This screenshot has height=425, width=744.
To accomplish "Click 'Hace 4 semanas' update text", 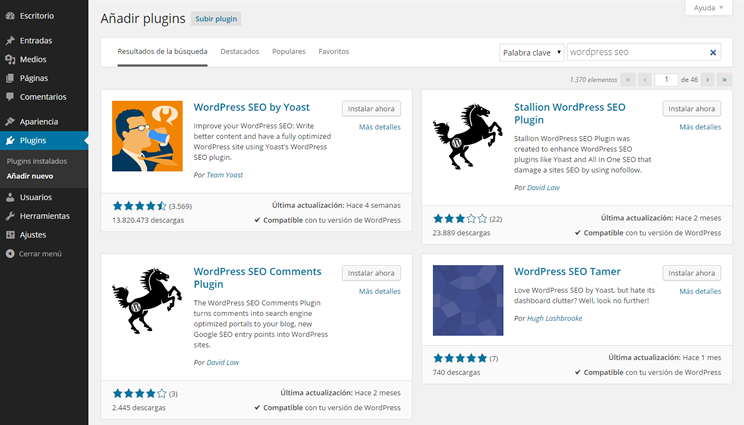I will [x=373, y=205].
